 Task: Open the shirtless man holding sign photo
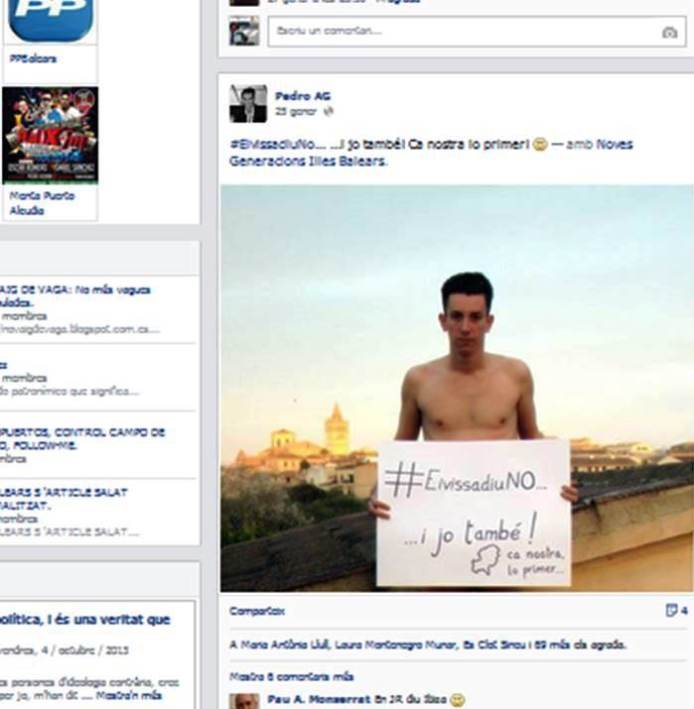click(x=457, y=388)
